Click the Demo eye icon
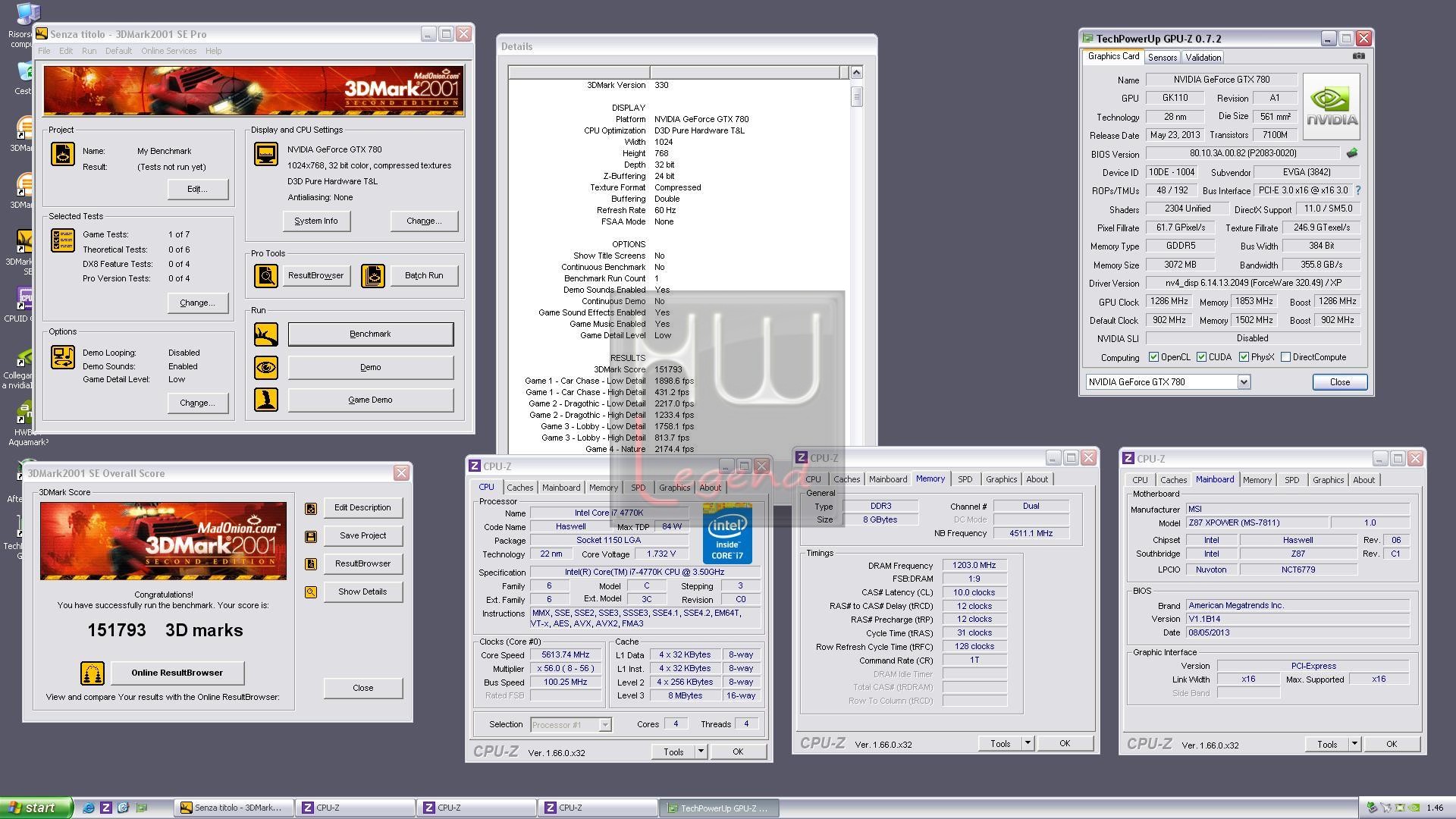The width and height of the screenshot is (1456, 819). pyautogui.click(x=265, y=367)
